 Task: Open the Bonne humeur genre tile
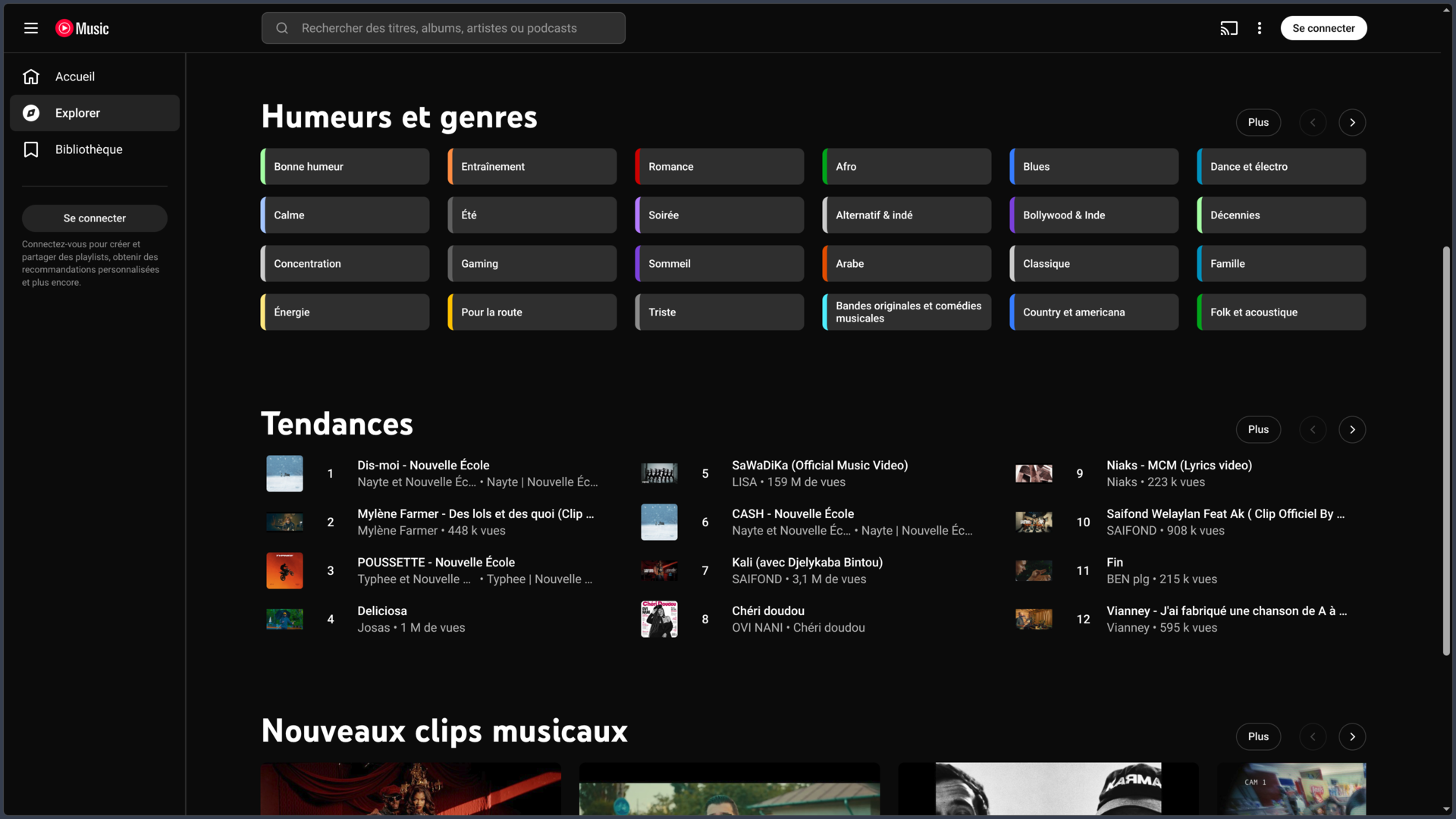[x=345, y=167]
